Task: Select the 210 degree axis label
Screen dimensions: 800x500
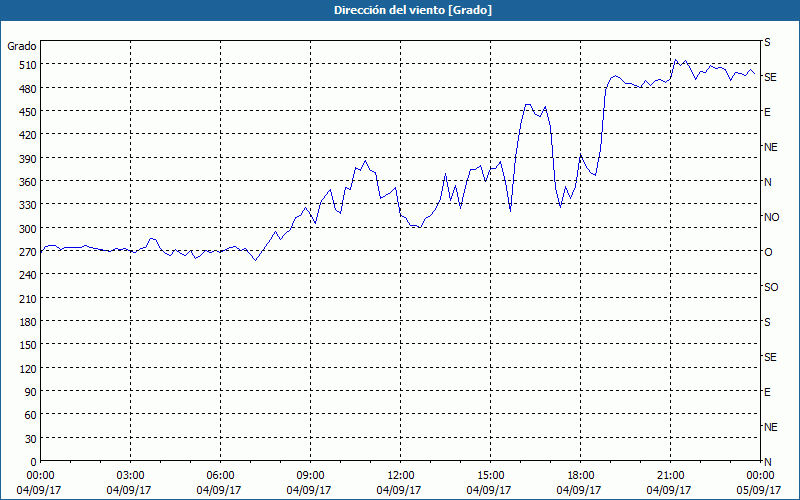Action: (29, 299)
